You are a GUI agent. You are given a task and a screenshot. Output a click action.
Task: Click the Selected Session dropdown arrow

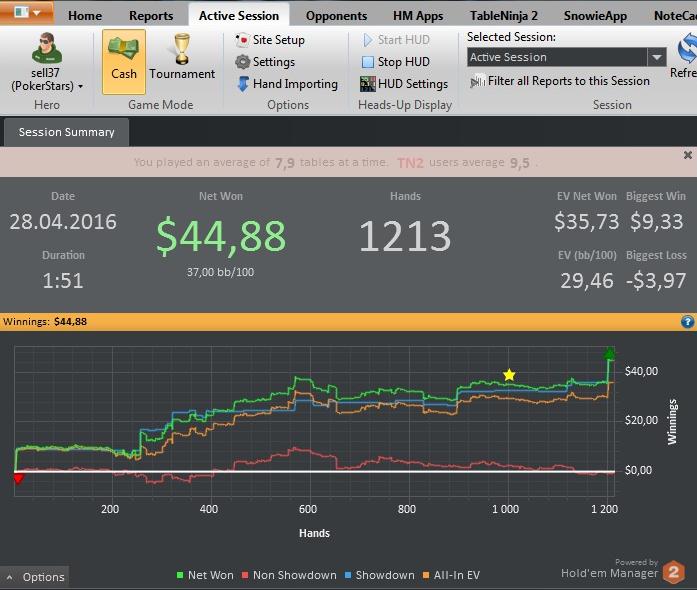[x=657, y=57]
